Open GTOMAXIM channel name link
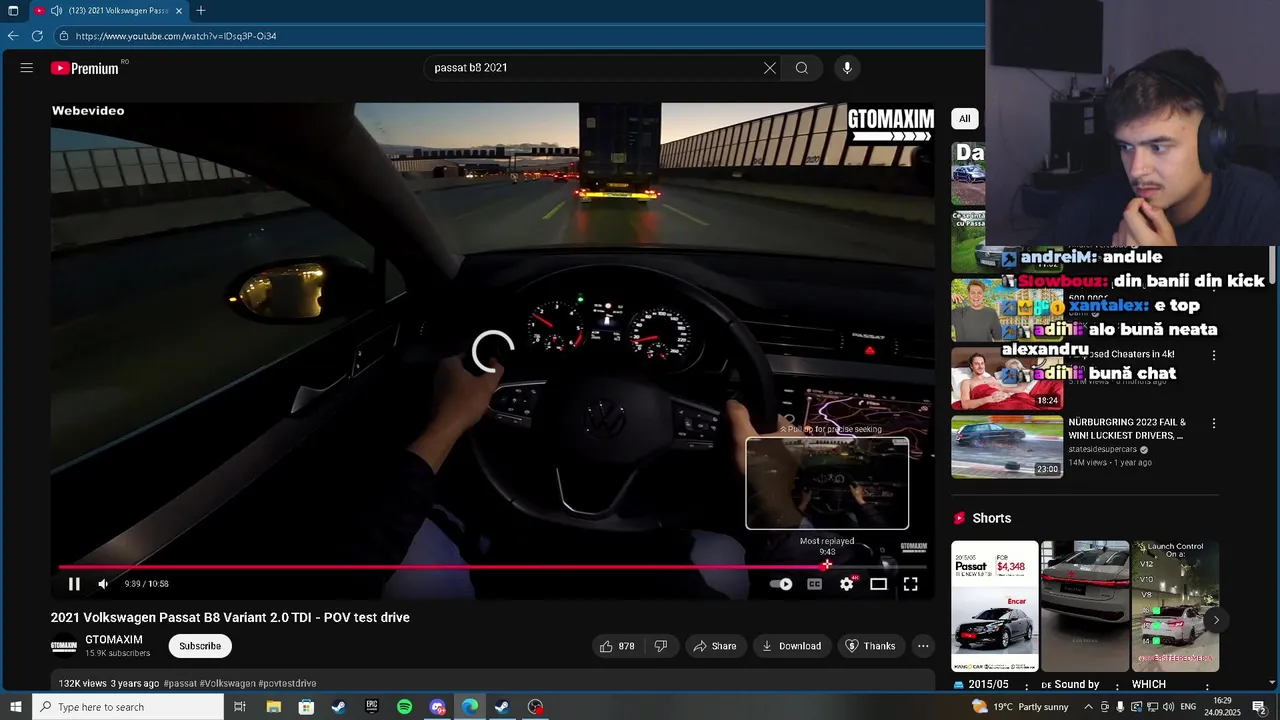This screenshot has height=720, width=1280. 114,640
